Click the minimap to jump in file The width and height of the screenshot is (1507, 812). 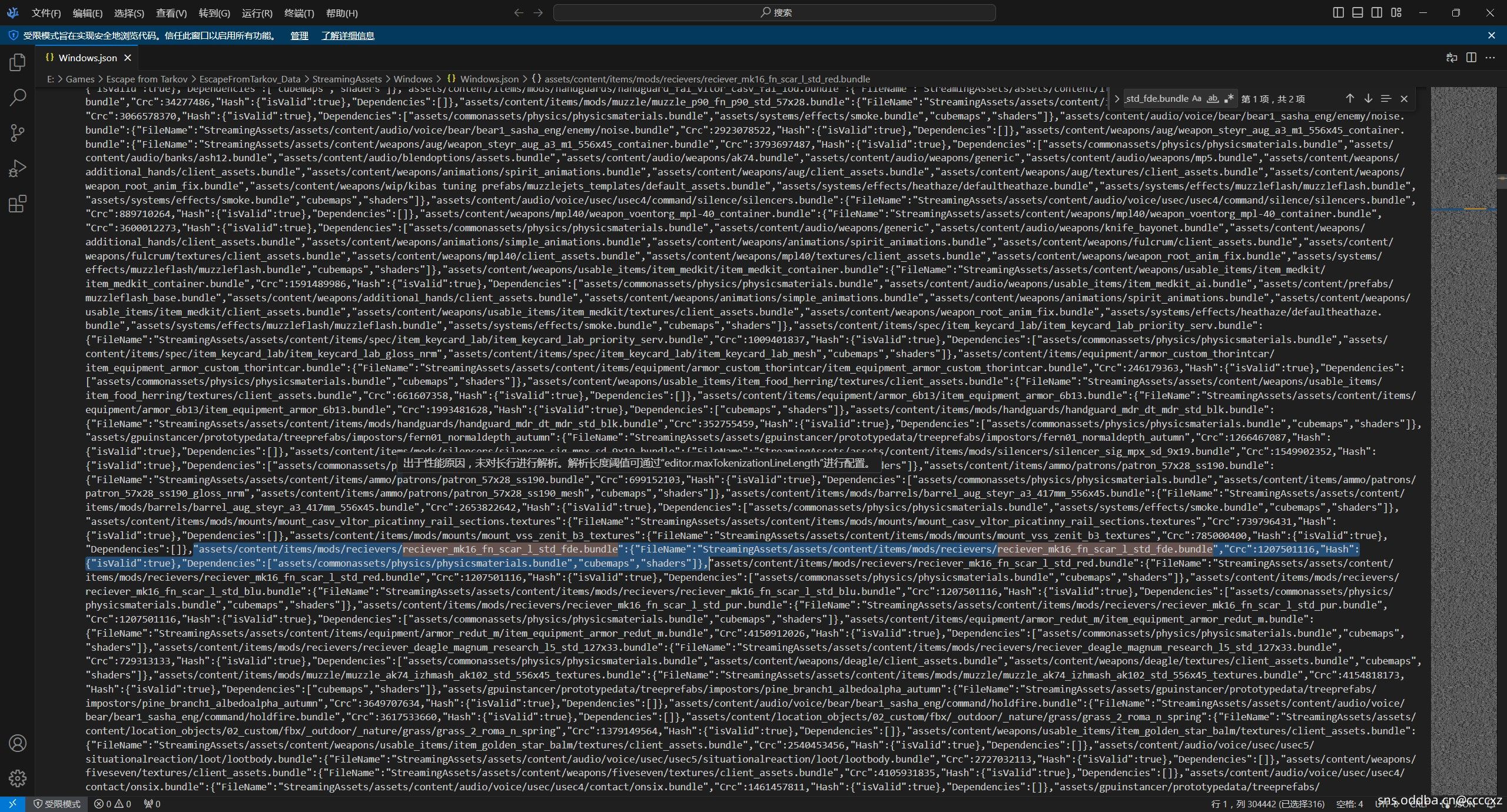1463,412
